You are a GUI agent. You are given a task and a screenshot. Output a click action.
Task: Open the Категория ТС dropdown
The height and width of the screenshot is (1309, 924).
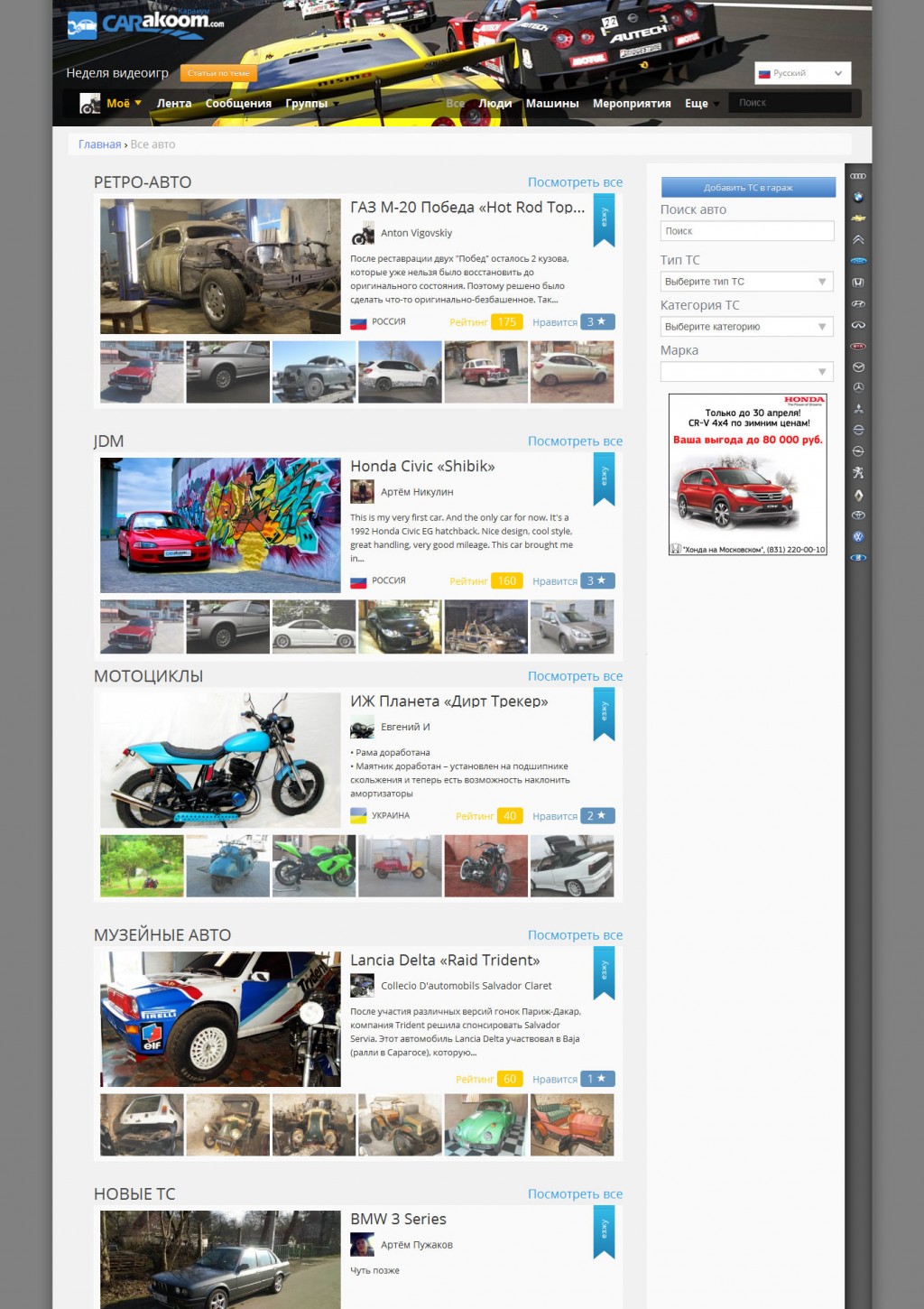tap(746, 327)
